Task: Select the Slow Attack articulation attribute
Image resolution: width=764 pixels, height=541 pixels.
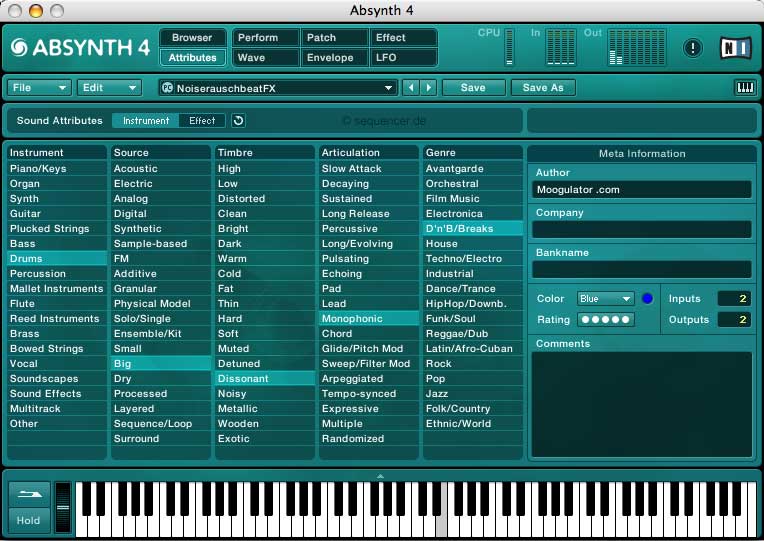Action: (x=369, y=169)
